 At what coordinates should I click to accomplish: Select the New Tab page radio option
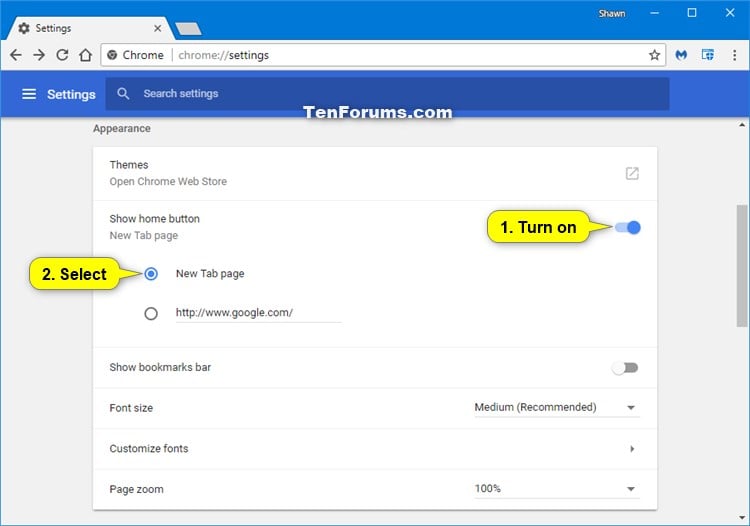(x=151, y=274)
